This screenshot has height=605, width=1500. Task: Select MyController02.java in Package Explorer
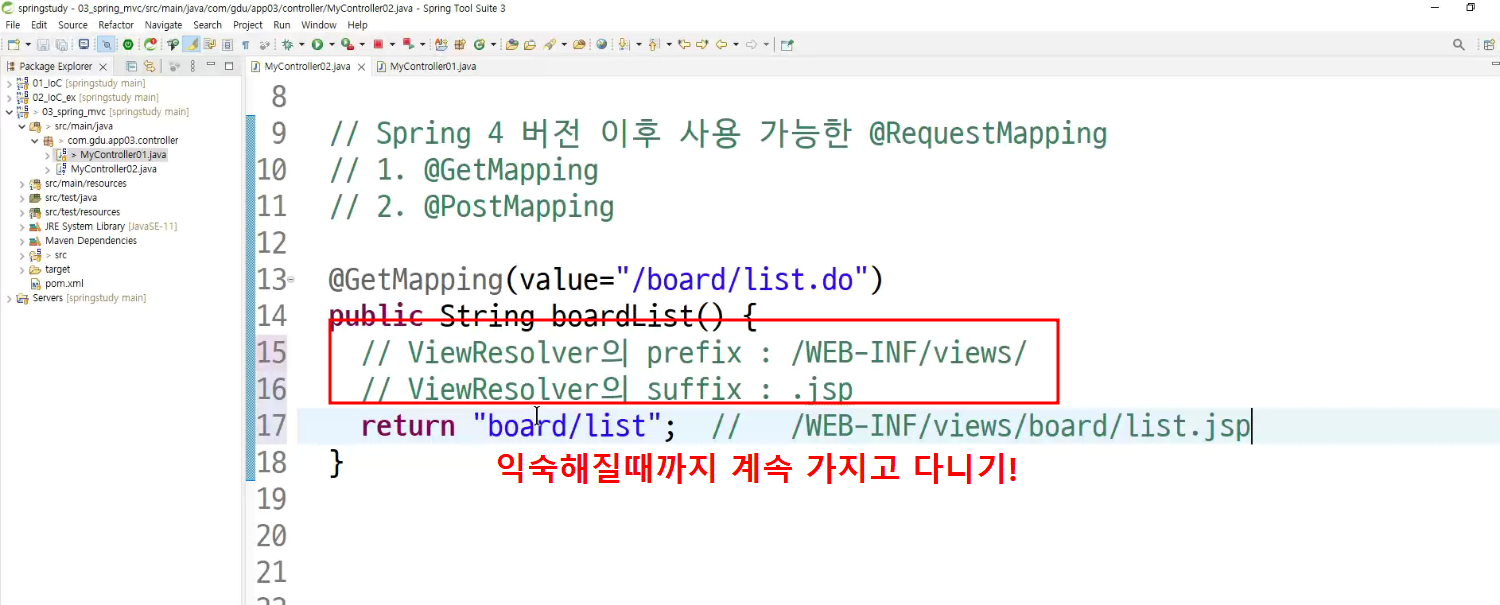[113, 169]
